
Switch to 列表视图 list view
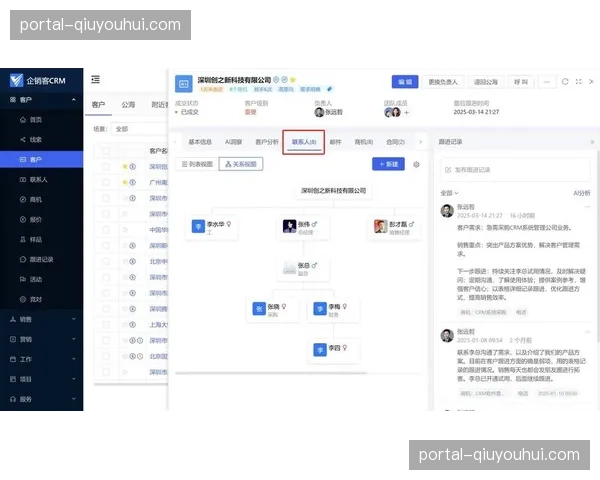(197, 164)
